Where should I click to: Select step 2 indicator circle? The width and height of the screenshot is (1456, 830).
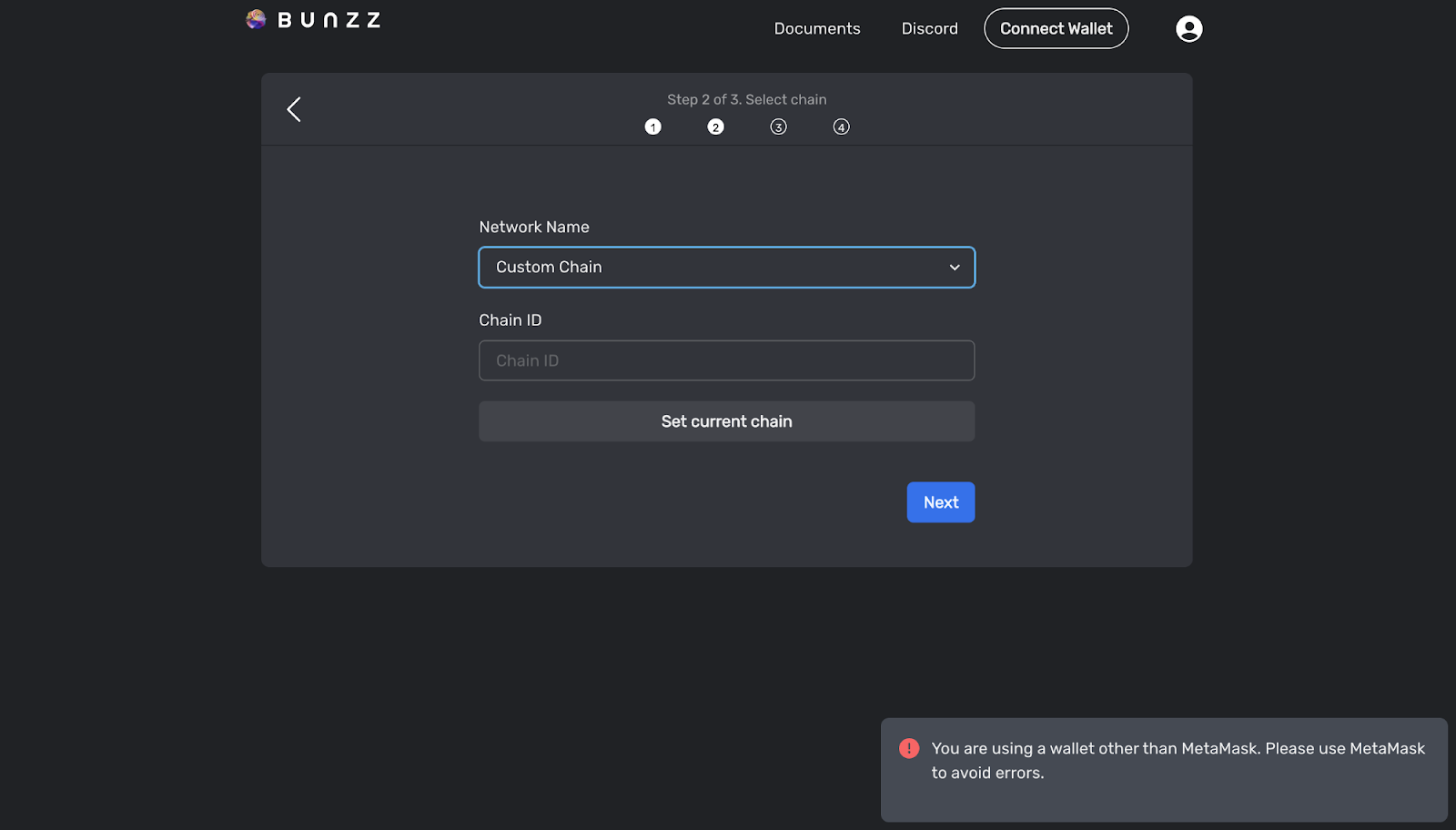tap(715, 127)
